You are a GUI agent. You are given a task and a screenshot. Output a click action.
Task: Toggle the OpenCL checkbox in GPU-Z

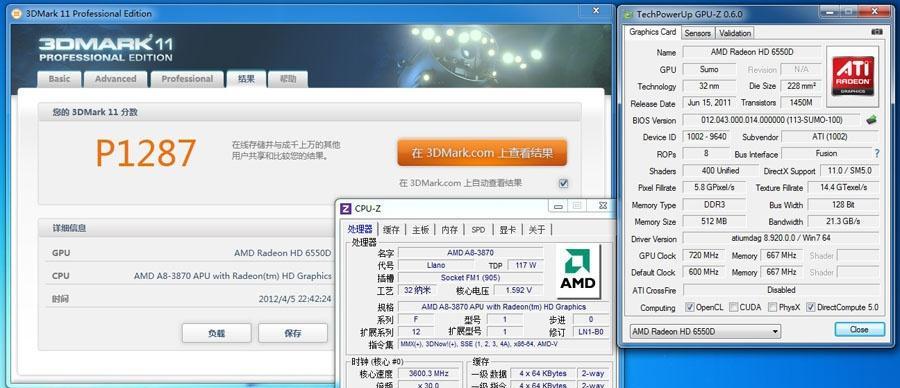click(690, 307)
